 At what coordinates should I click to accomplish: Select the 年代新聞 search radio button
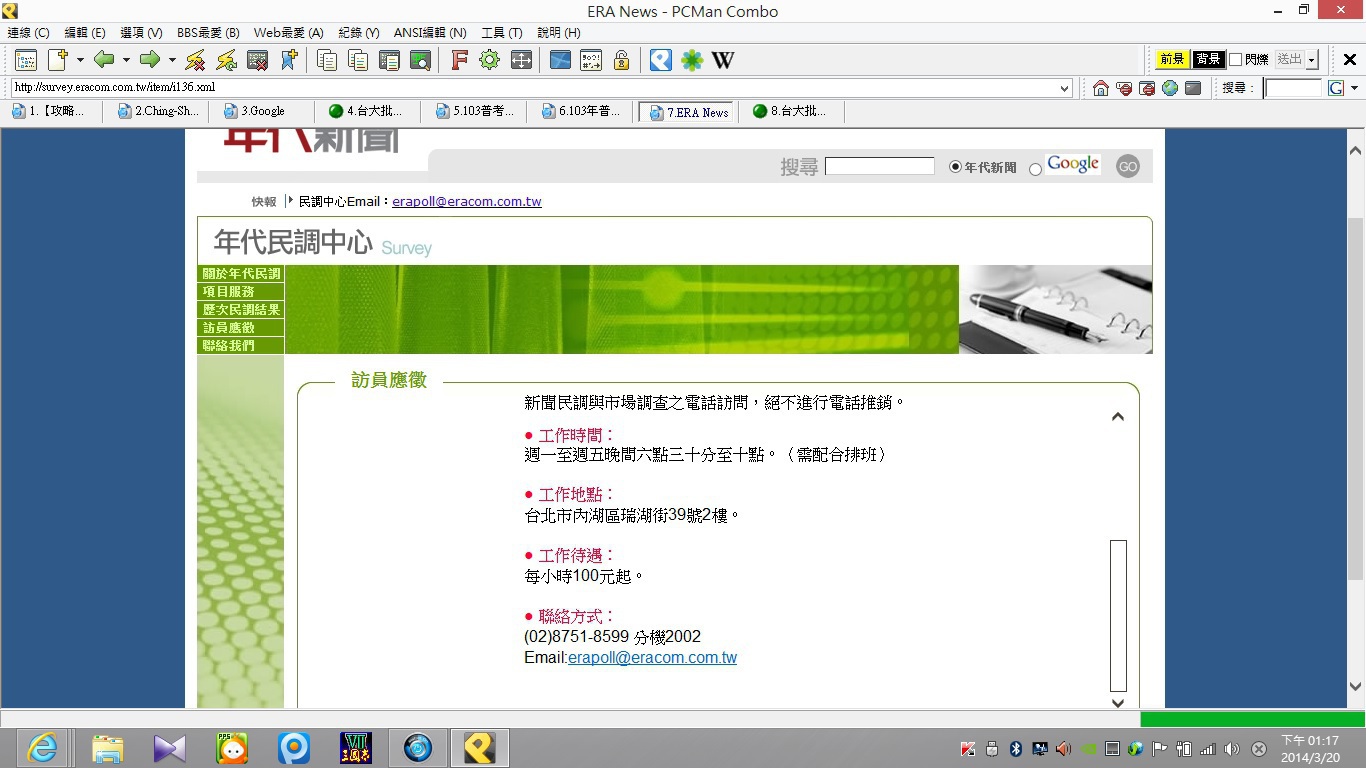pyautogui.click(x=955, y=167)
